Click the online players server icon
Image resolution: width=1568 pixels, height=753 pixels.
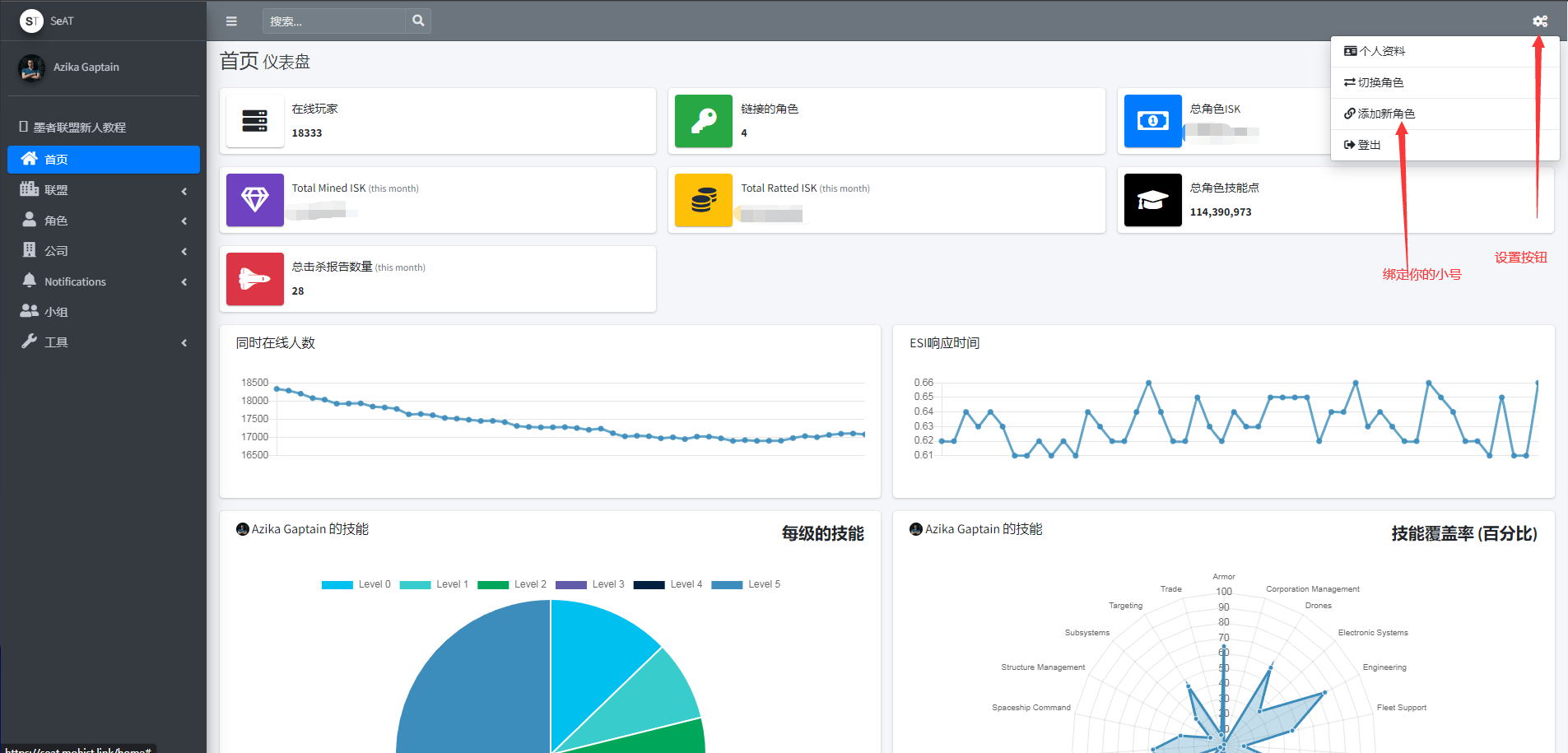255,121
